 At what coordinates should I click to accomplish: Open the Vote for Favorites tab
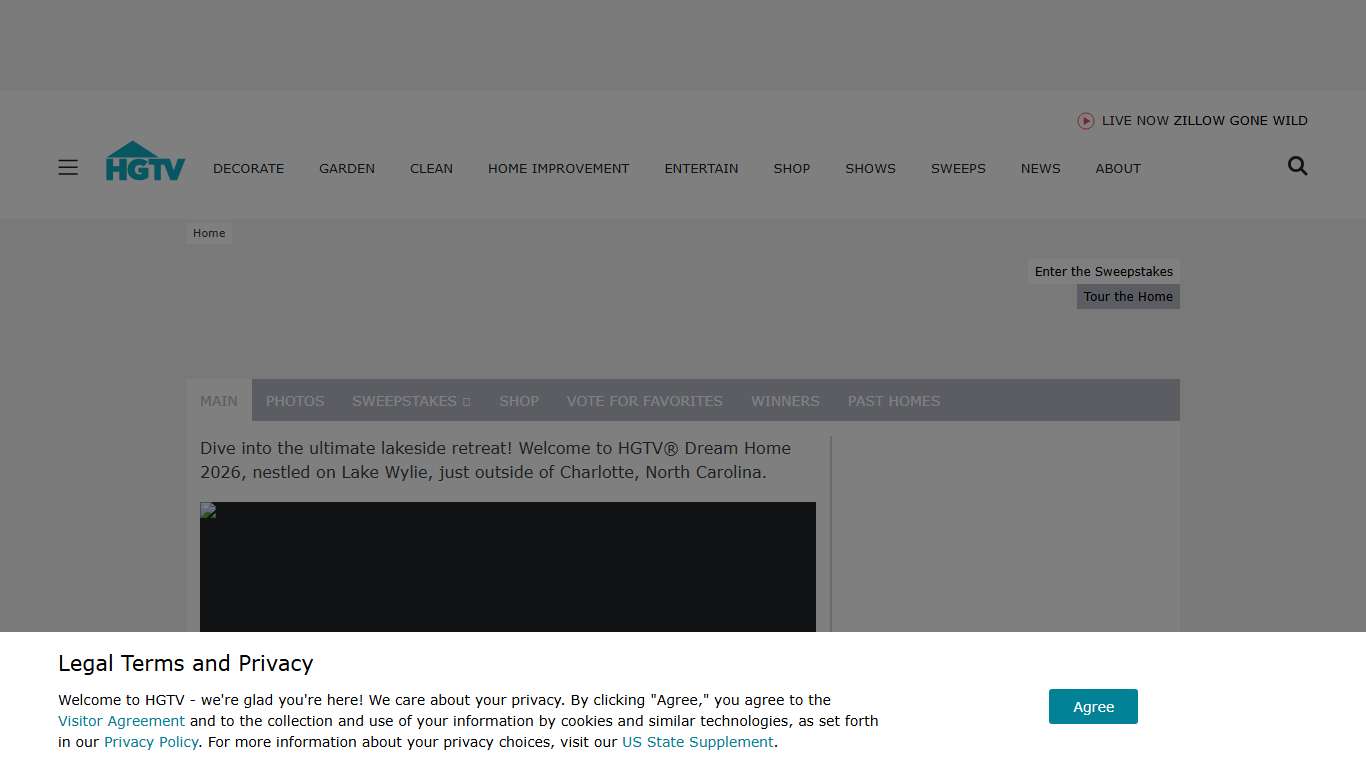(x=644, y=401)
